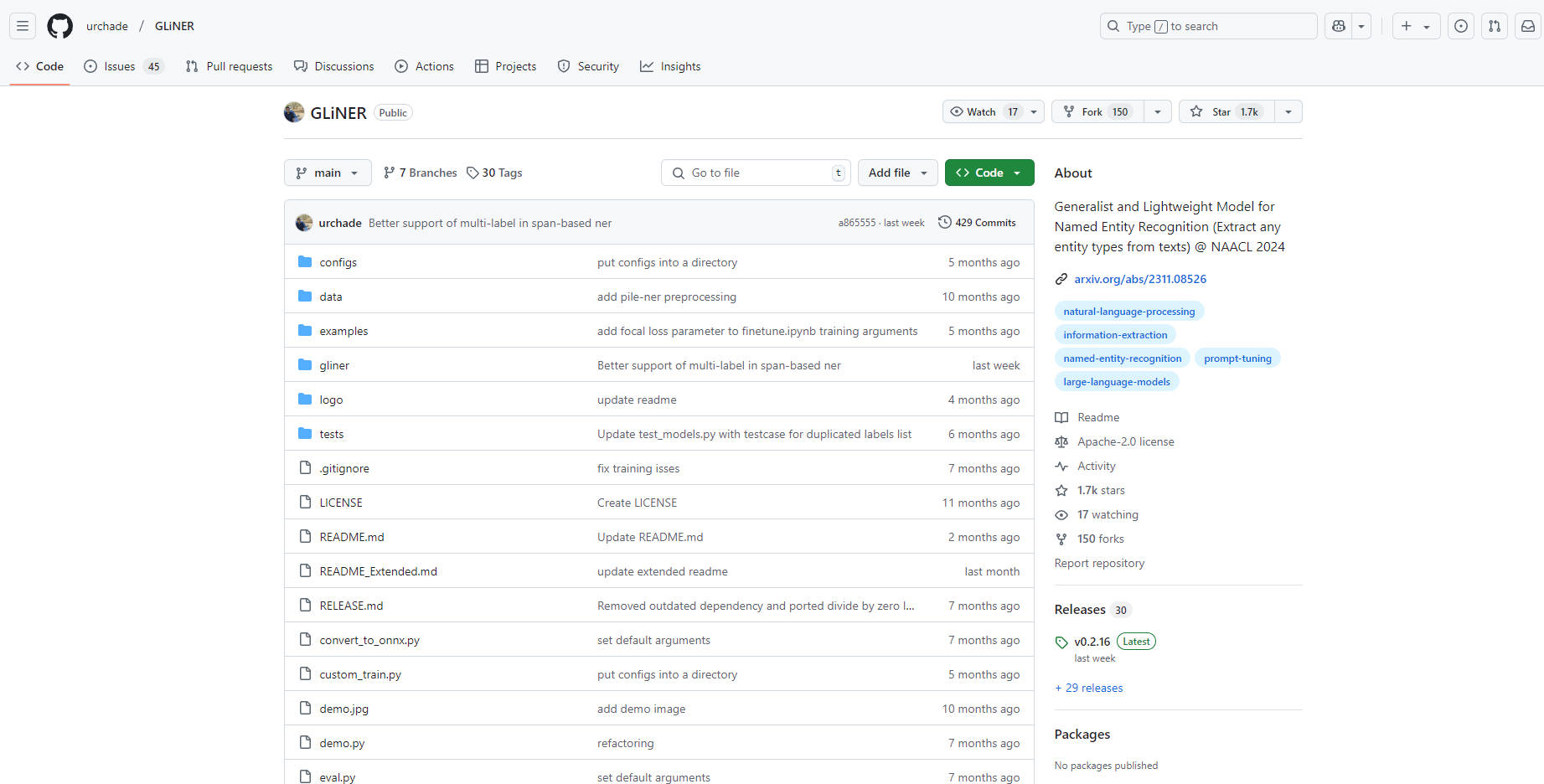Open the GitHub homepage logo
The width and height of the screenshot is (1544, 784).
click(59, 26)
